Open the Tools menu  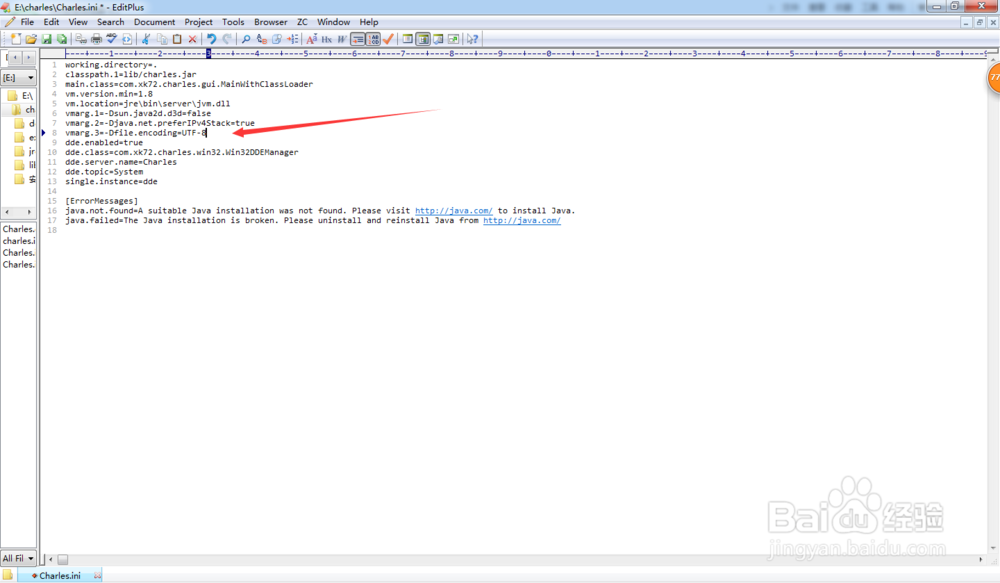click(233, 22)
